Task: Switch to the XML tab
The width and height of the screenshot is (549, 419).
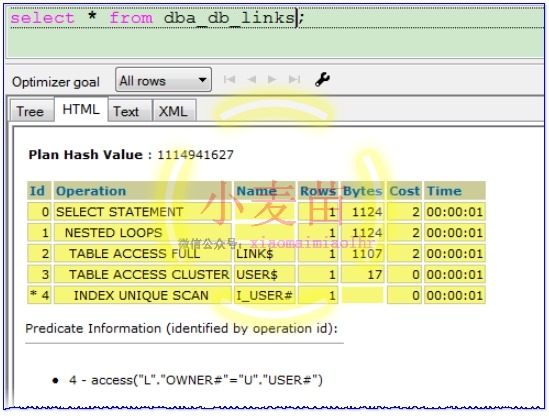Action: 174,111
